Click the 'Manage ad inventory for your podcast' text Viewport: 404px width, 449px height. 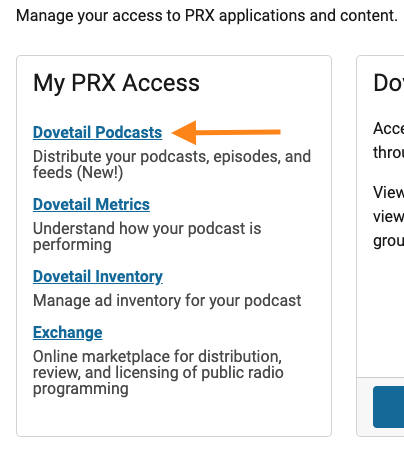pos(167,300)
